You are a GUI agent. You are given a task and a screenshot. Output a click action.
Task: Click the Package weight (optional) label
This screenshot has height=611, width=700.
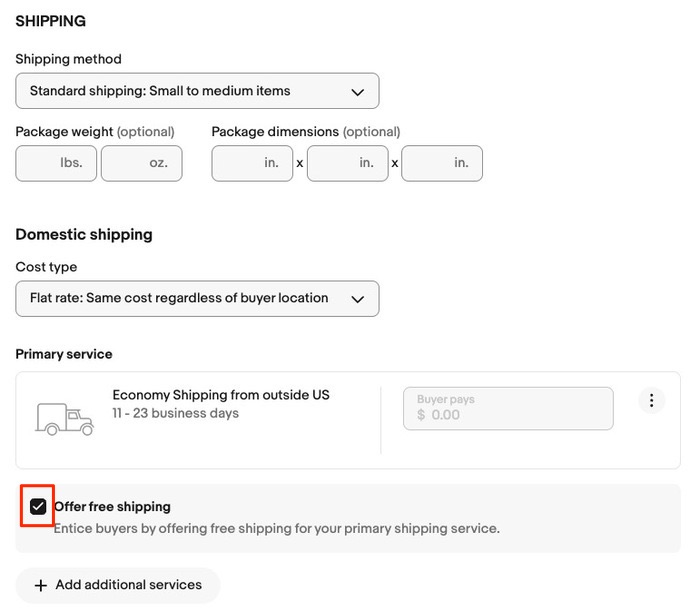tap(95, 131)
